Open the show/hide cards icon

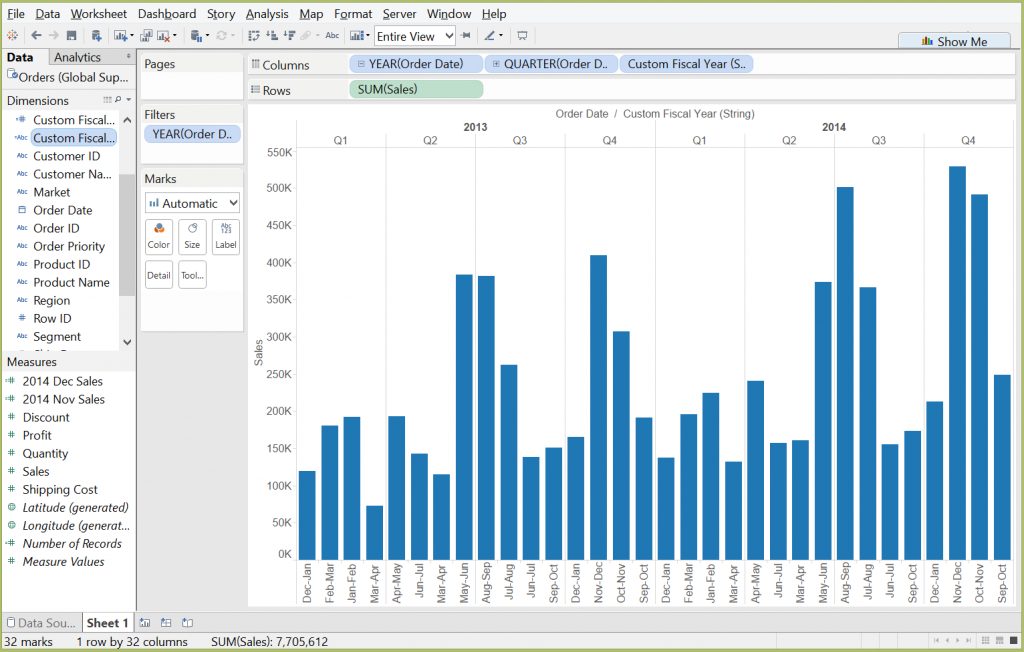coord(357,36)
